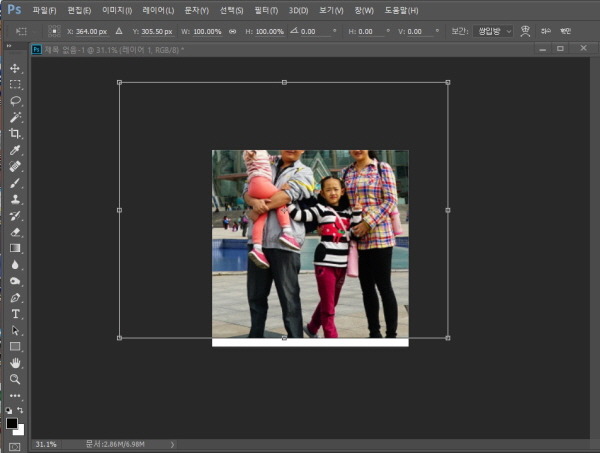Click the H scale field 100.00%
The image size is (600, 453).
269,31
